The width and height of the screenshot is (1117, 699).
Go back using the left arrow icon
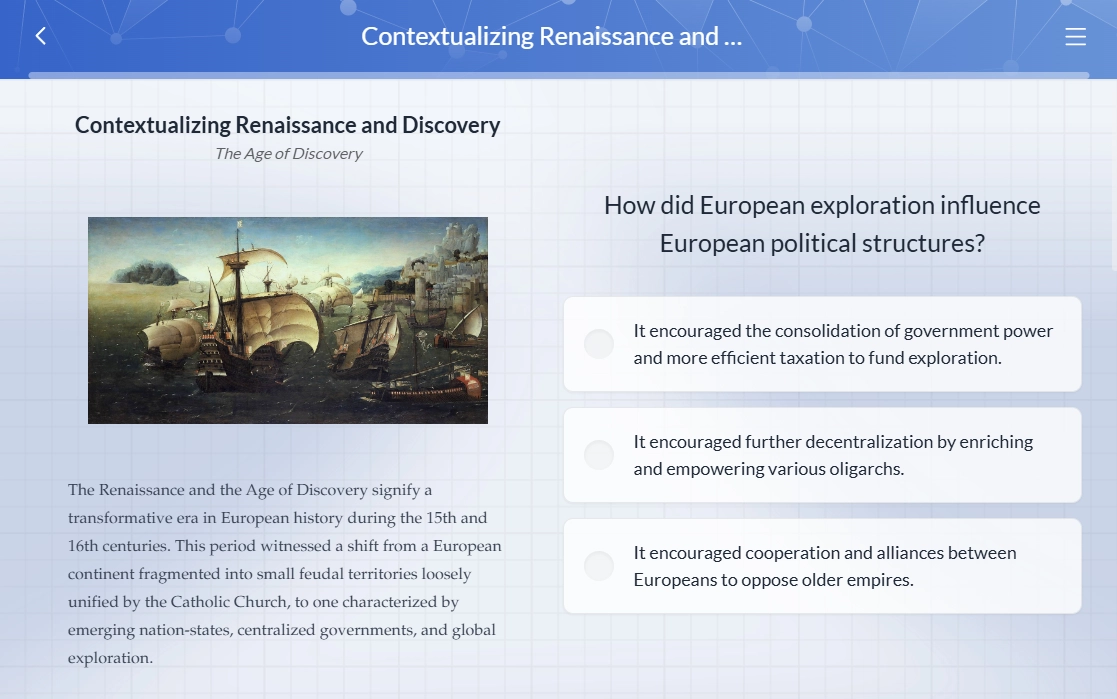pos(41,36)
